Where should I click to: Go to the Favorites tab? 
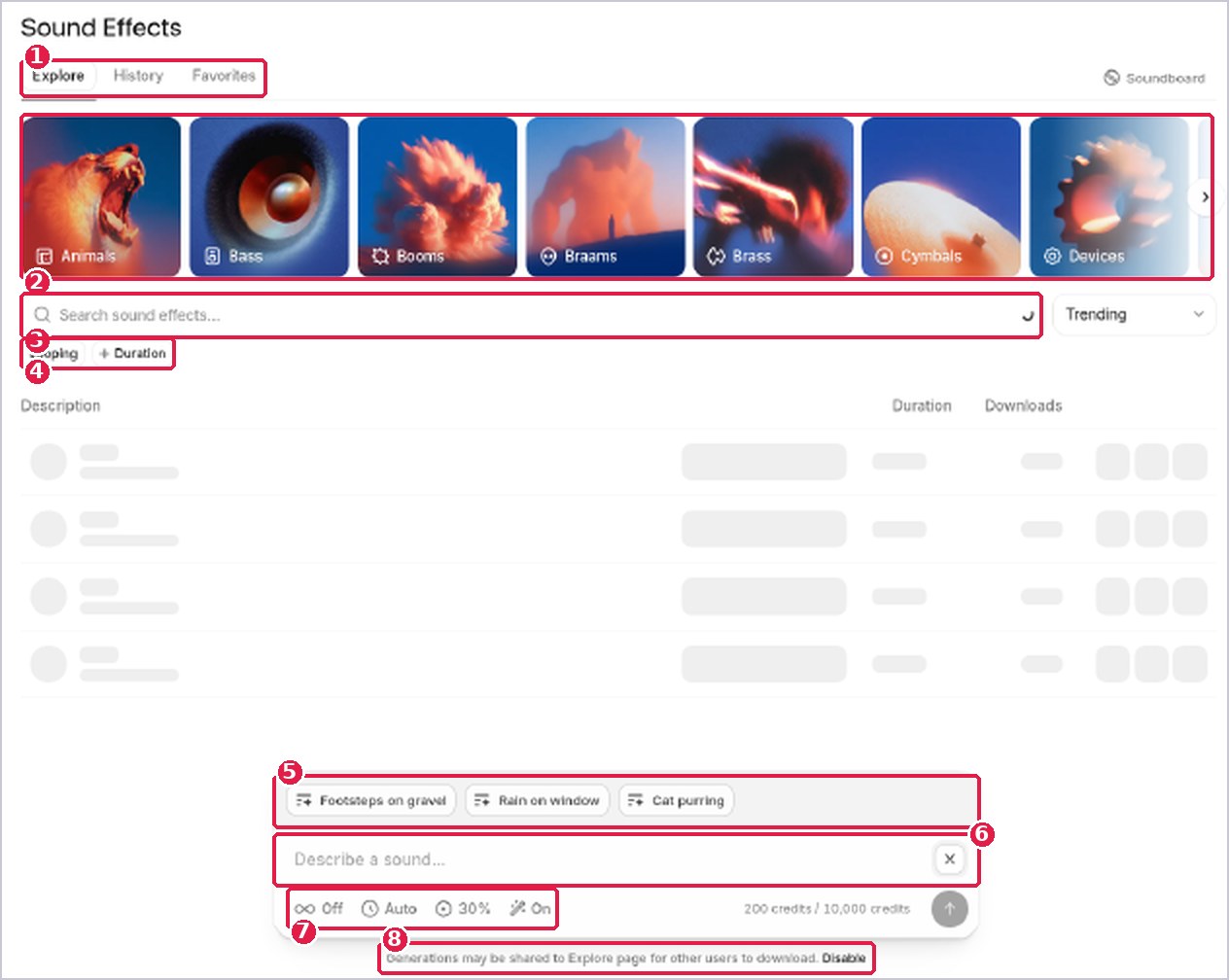[x=224, y=76]
